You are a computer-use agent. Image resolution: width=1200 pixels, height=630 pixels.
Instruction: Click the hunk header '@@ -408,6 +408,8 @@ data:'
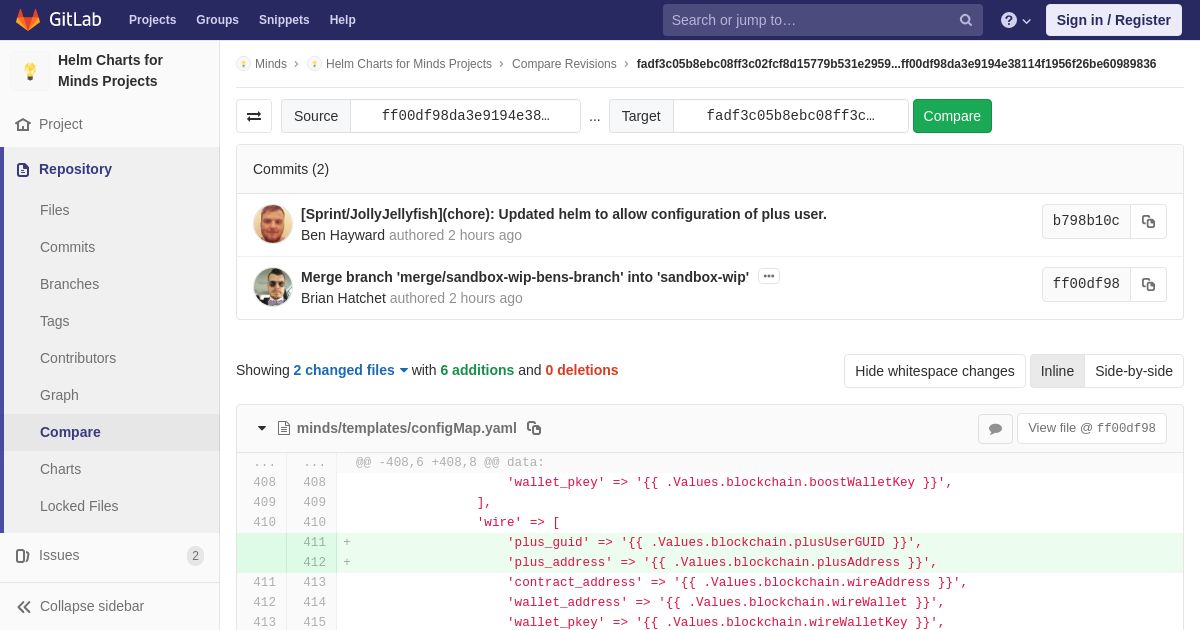[x=450, y=462]
